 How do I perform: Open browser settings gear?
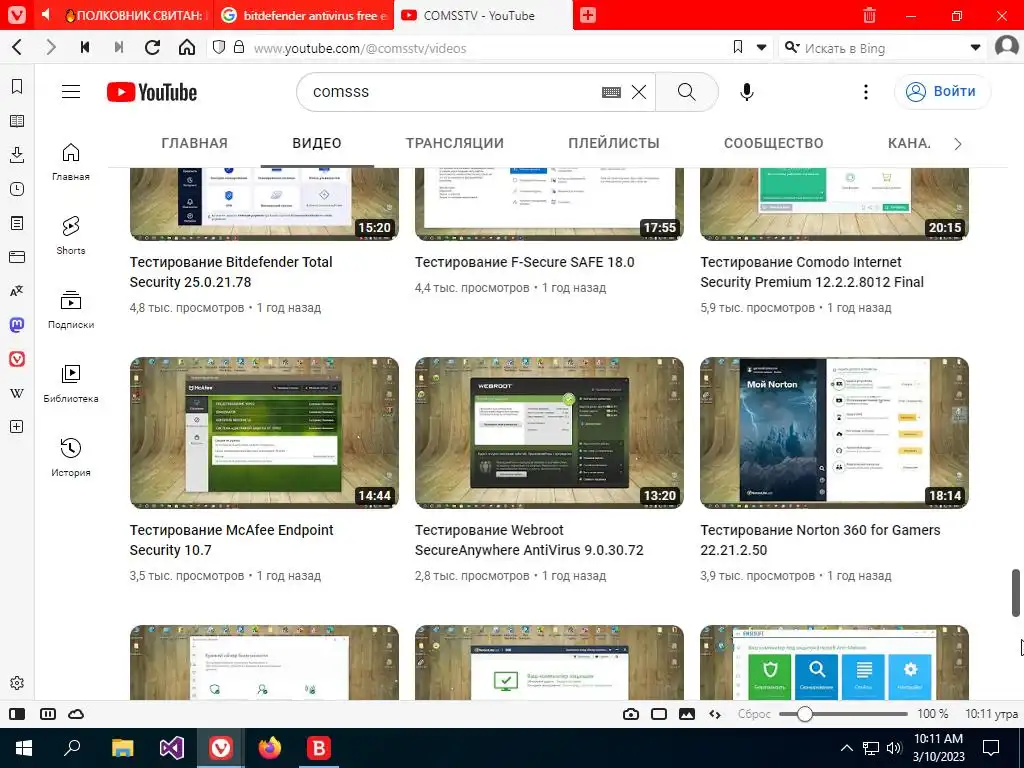[17, 682]
